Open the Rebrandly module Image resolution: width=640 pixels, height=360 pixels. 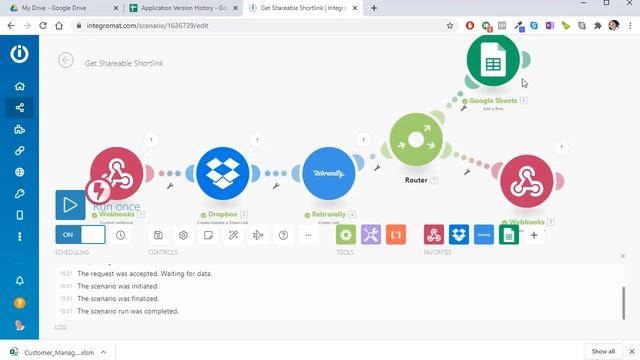tap(329, 173)
